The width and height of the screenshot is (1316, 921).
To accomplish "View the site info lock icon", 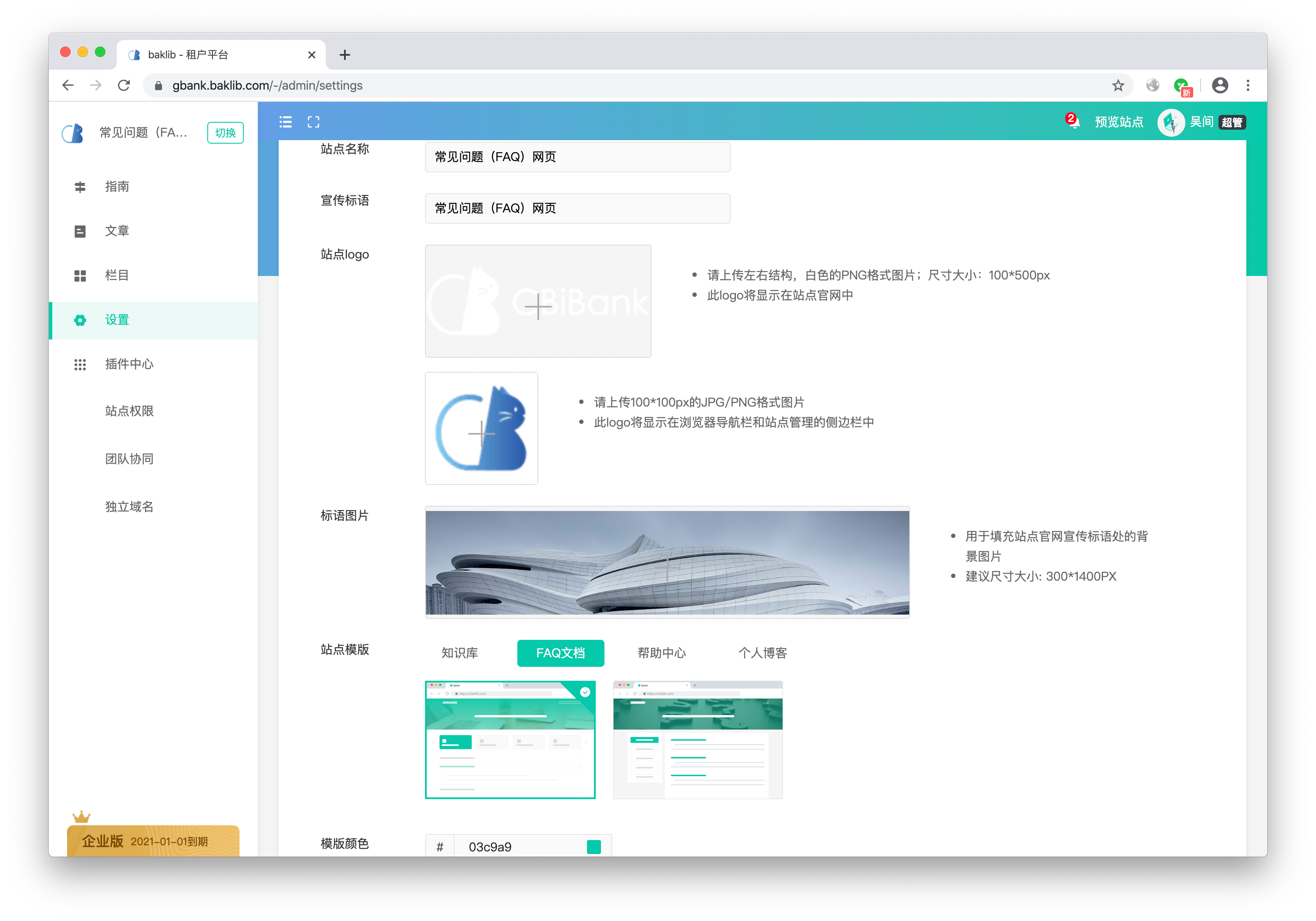I will (x=159, y=85).
